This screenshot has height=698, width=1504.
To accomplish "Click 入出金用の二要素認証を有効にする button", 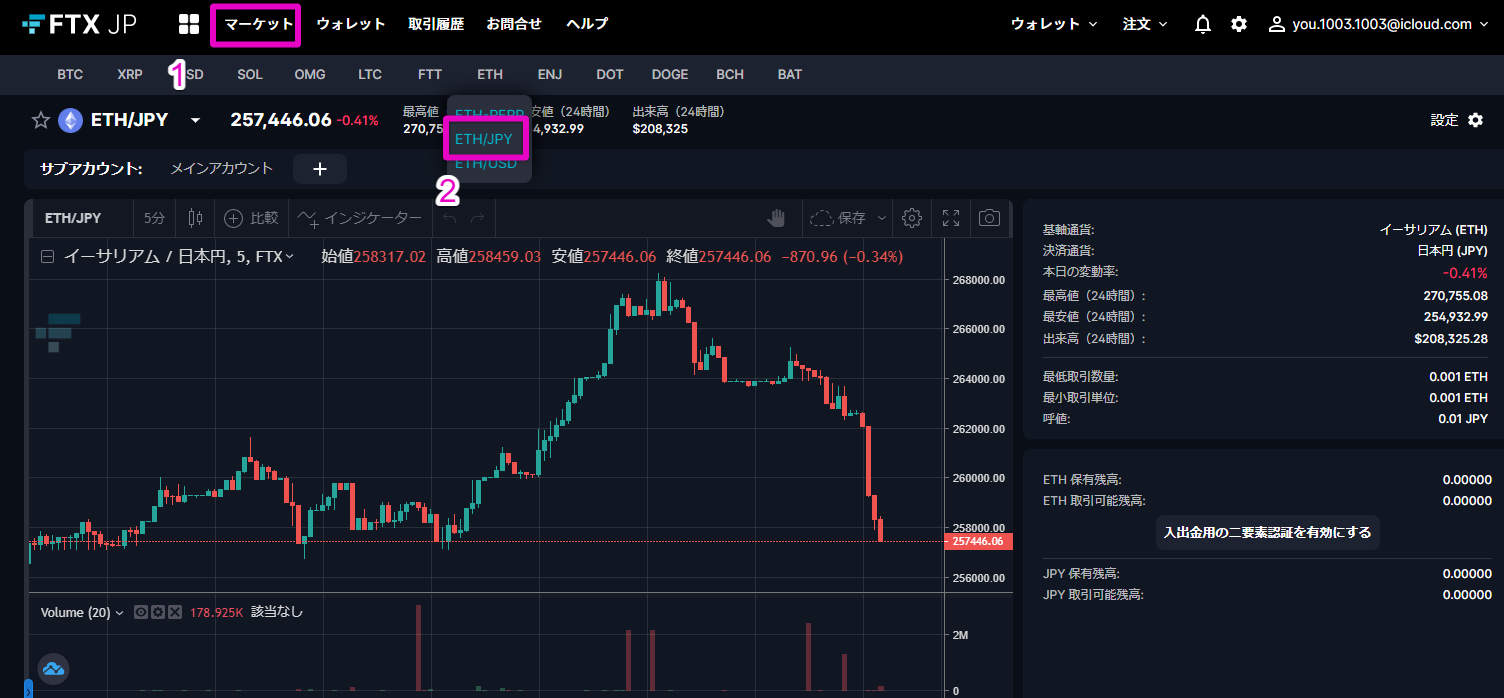I will (1267, 533).
